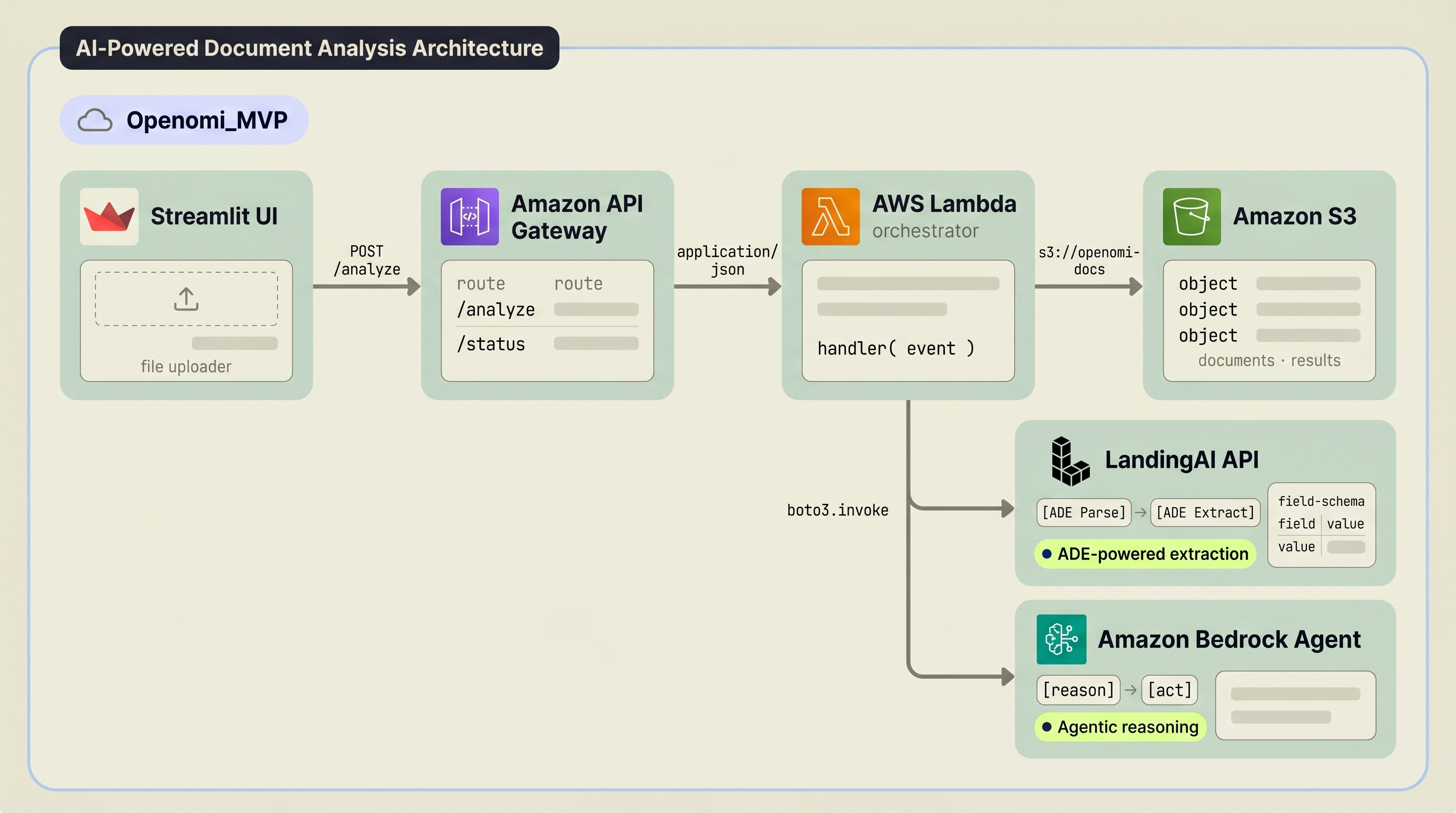
Task: Click the 'application/json' arrow label
Action: click(x=727, y=260)
